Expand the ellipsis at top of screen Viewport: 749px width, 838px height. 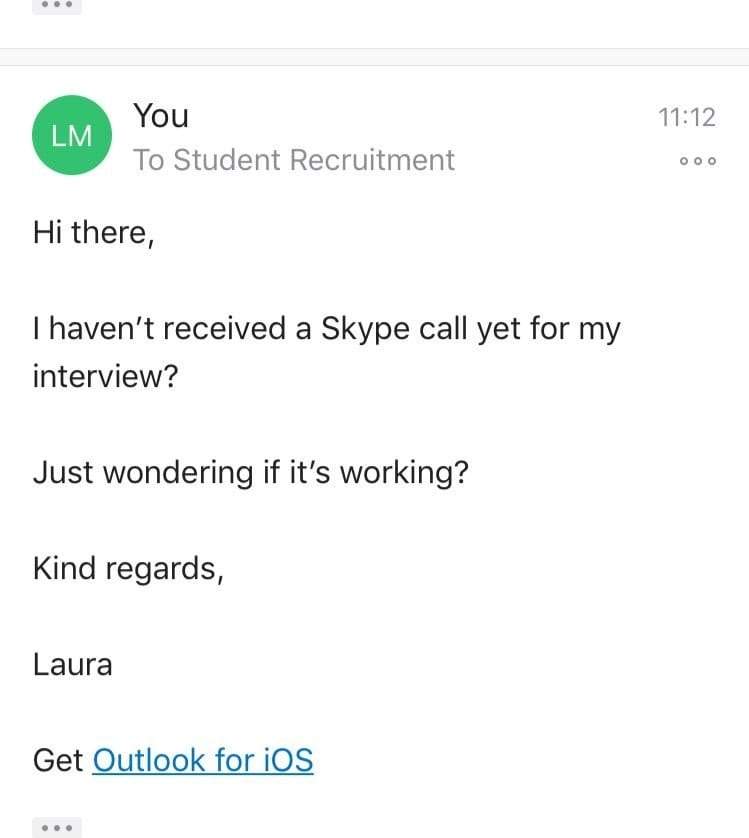pos(57,5)
